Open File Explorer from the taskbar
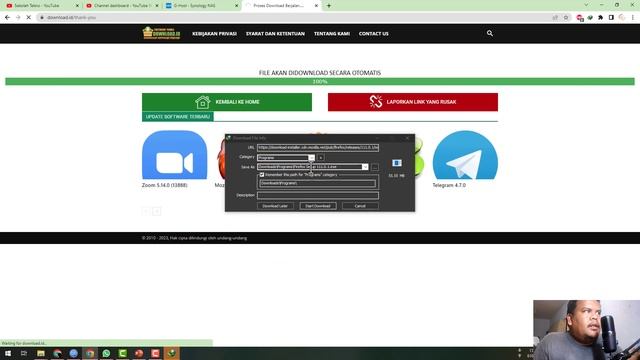This screenshot has height=360, width=640. coord(41,353)
